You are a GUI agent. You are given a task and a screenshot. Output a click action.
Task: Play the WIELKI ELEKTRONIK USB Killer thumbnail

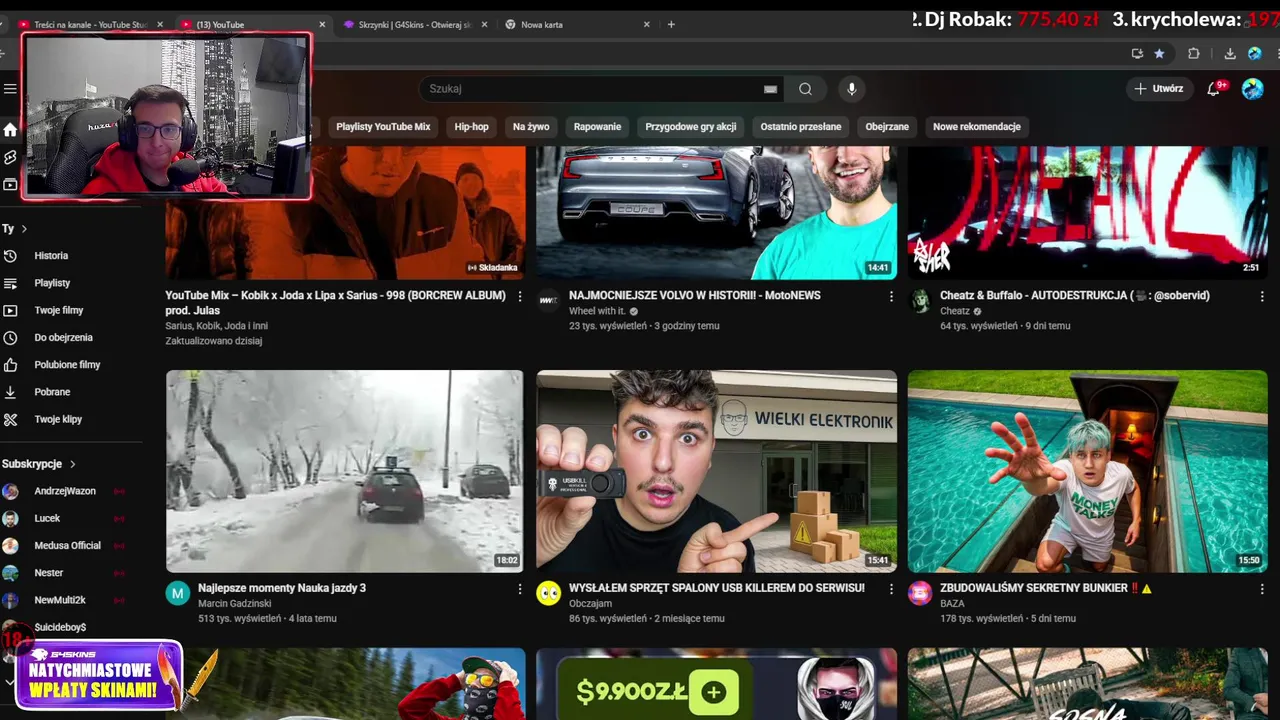pyautogui.click(x=716, y=471)
